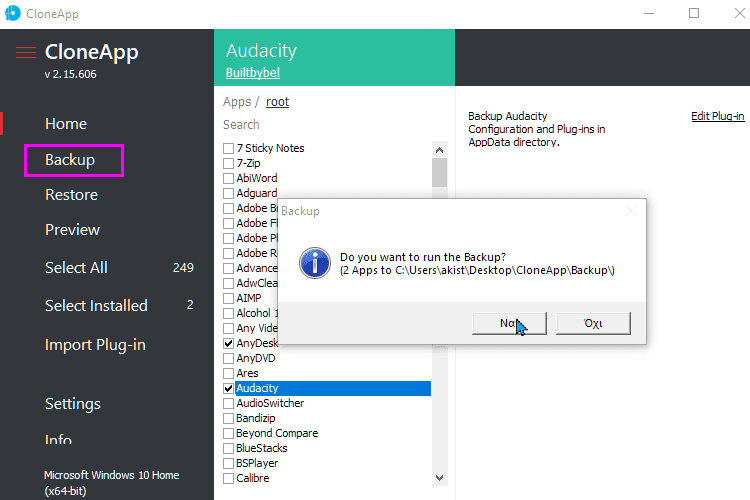The width and height of the screenshot is (750, 500).
Task: Click the blue info icon in the Backup dialog
Action: (315, 263)
